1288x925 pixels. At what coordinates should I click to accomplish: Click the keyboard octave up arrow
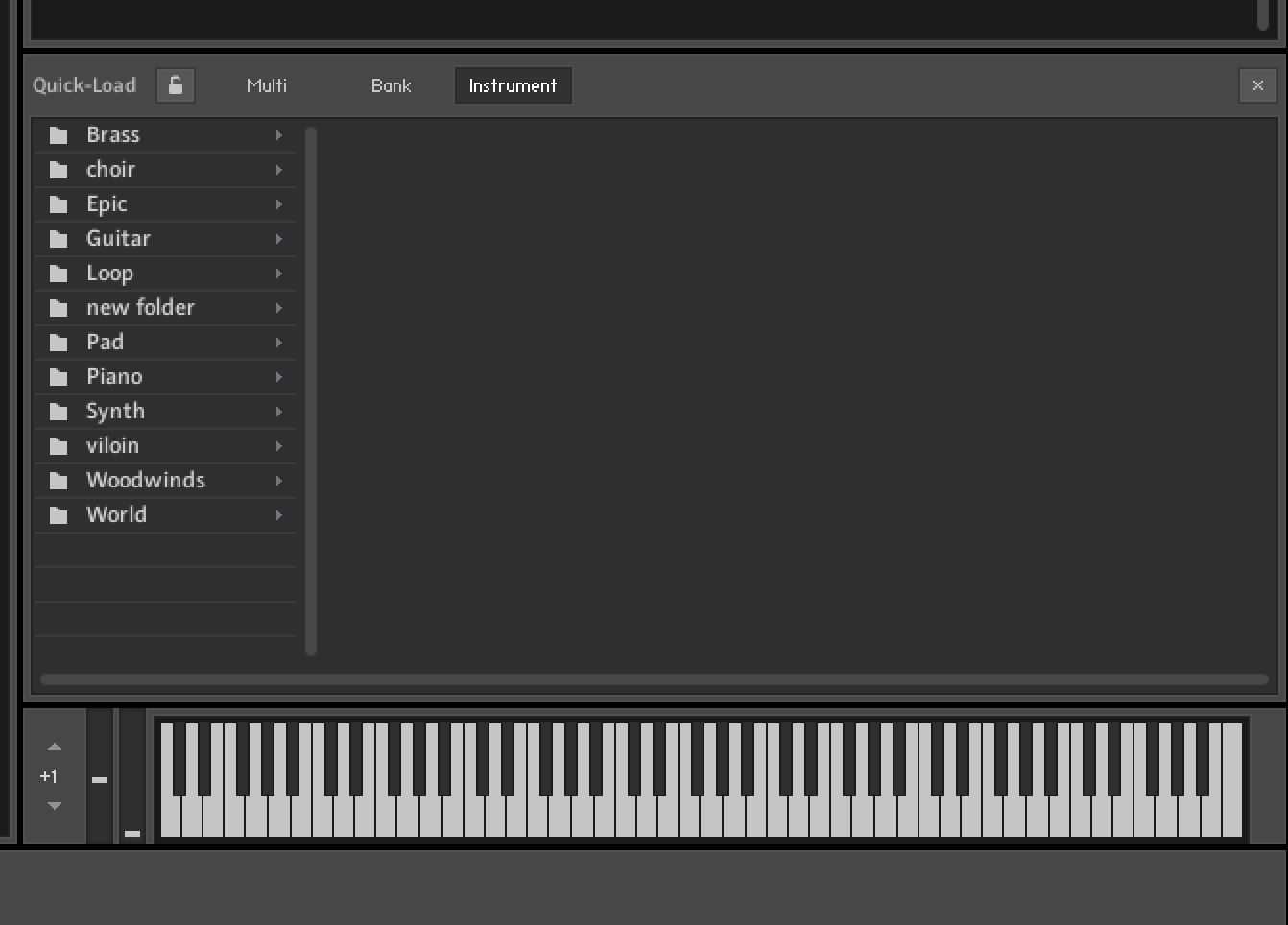[54, 747]
